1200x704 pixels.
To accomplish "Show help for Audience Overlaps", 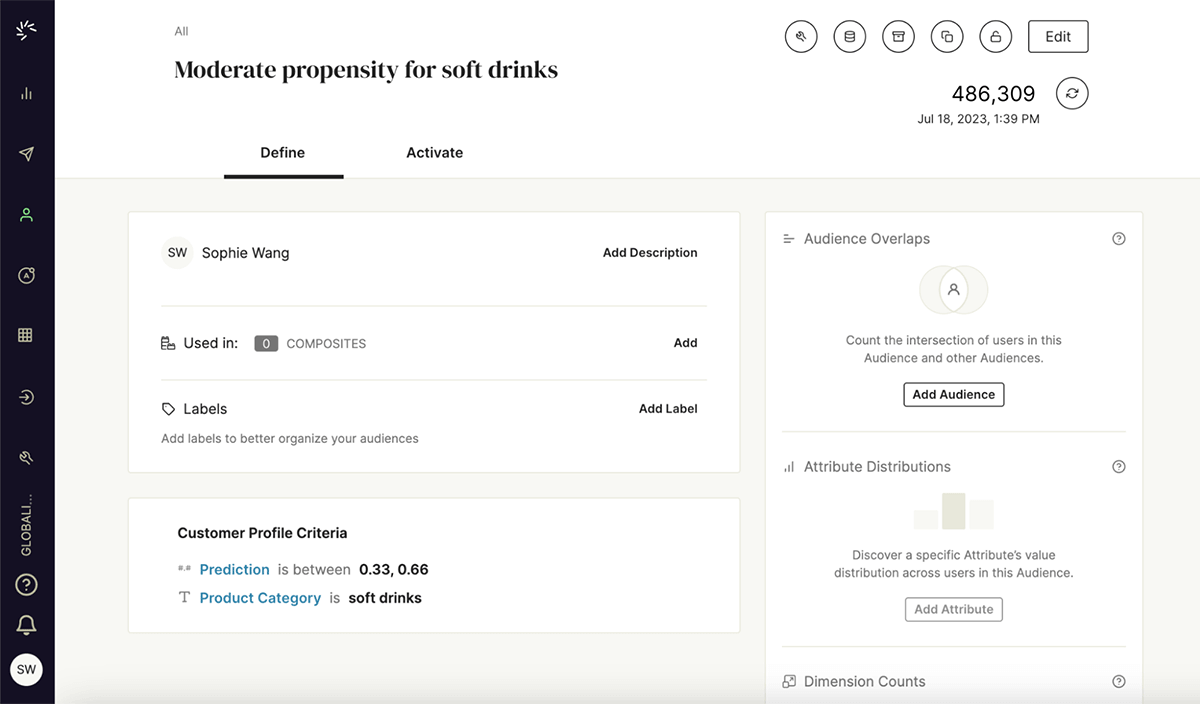I will [x=1119, y=239].
